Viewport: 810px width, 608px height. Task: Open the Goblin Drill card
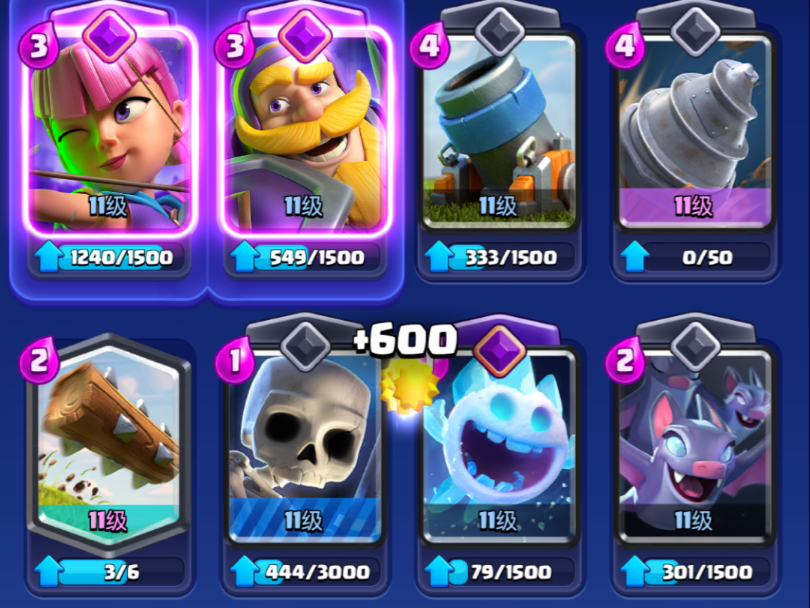click(694, 132)
